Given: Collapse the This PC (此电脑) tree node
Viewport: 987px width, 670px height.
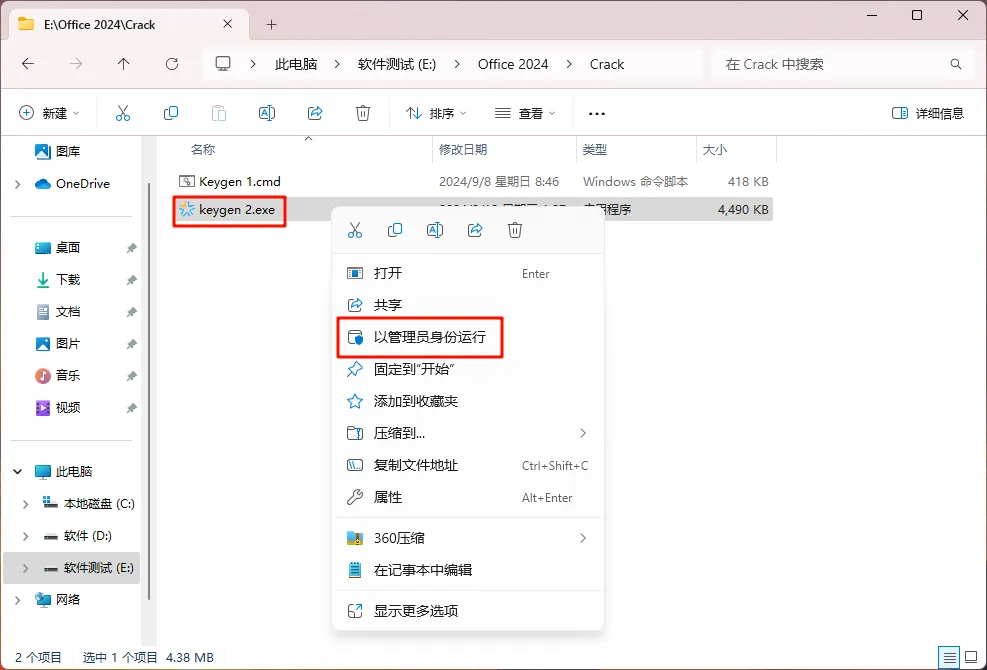Looking at the screenshot, I should pos(18,472).
